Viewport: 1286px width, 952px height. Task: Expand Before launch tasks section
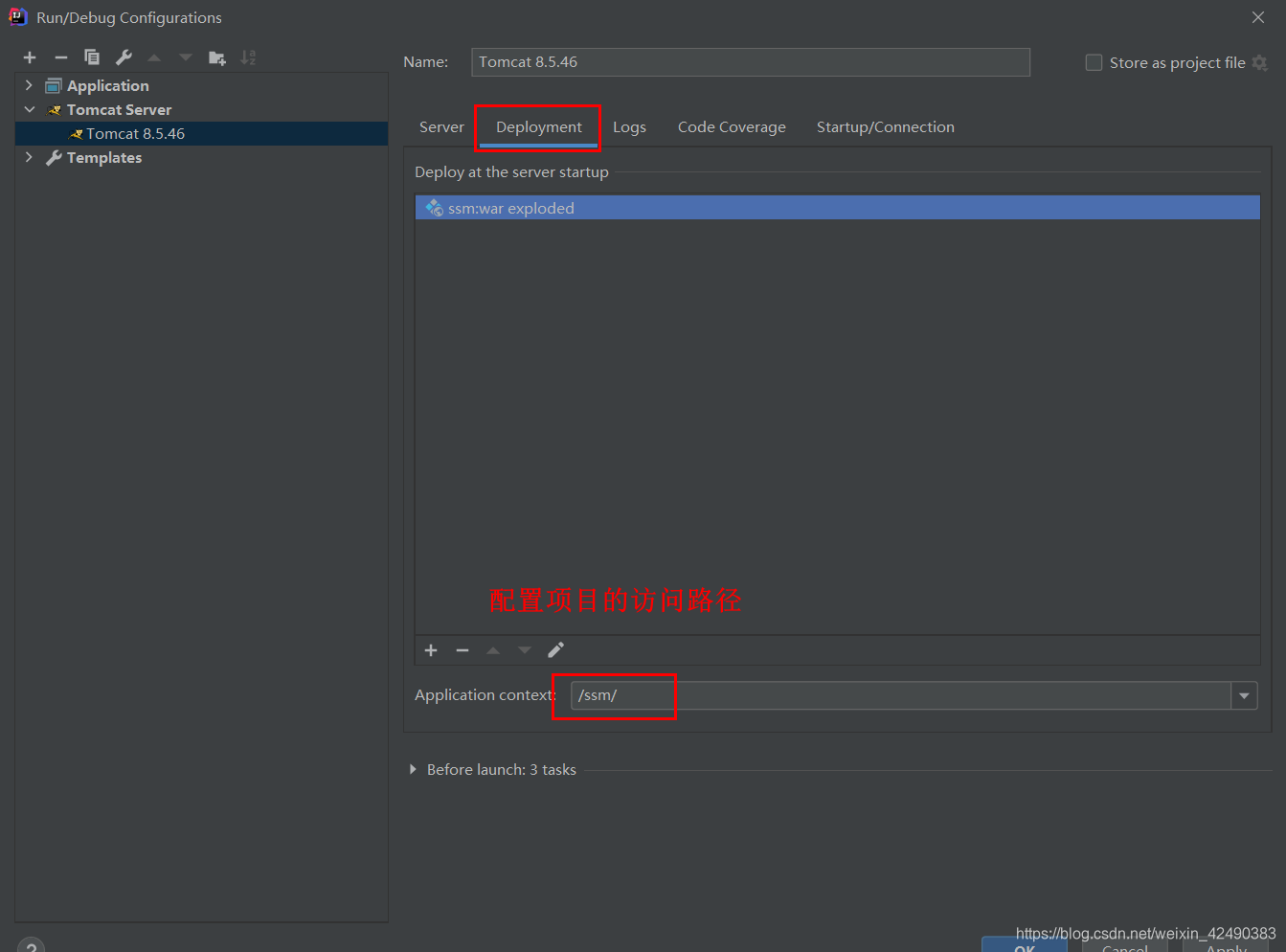pyautogui.click(x=413, y=769)
